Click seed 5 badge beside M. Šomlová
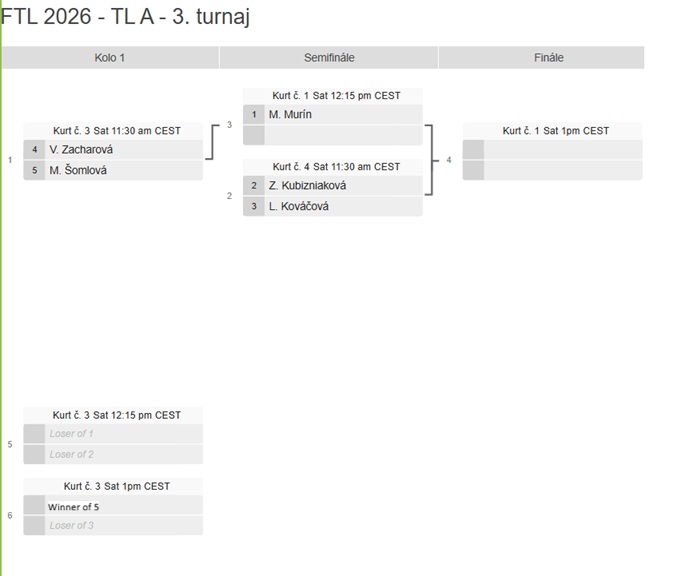The image size is (693, 576). point(34,170)
